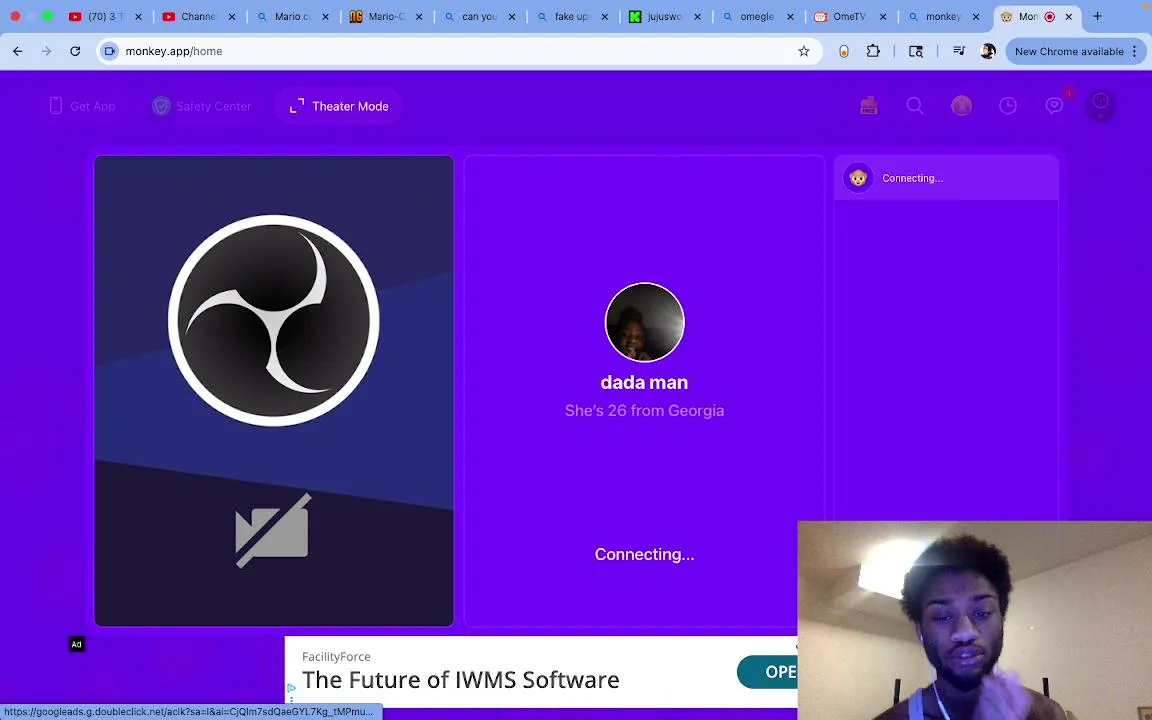Open the Safety Center
This screenshot has height=720, width=1152.
click(201, 106)
